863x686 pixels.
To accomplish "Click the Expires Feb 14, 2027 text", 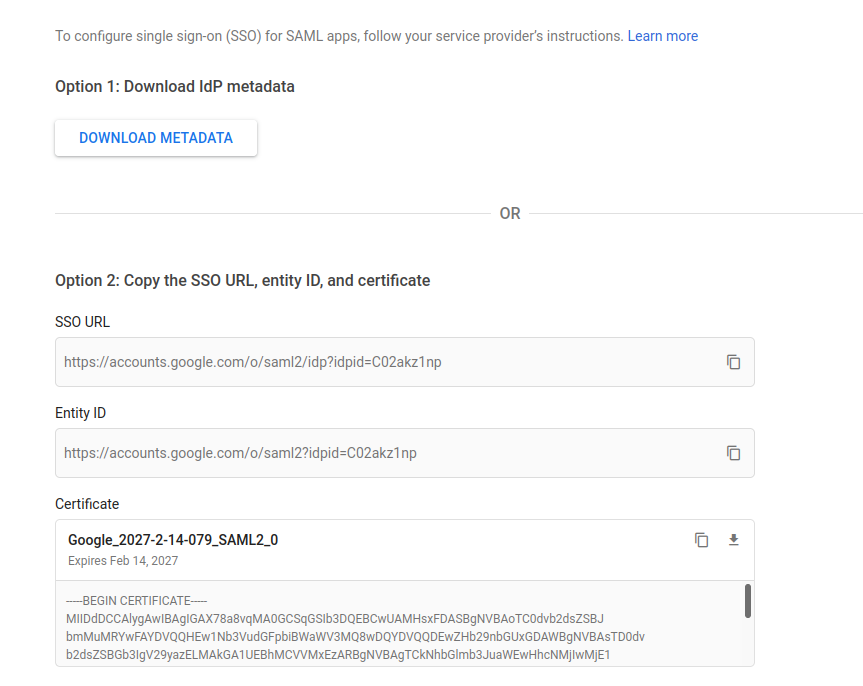I will [x=123, y=561].
